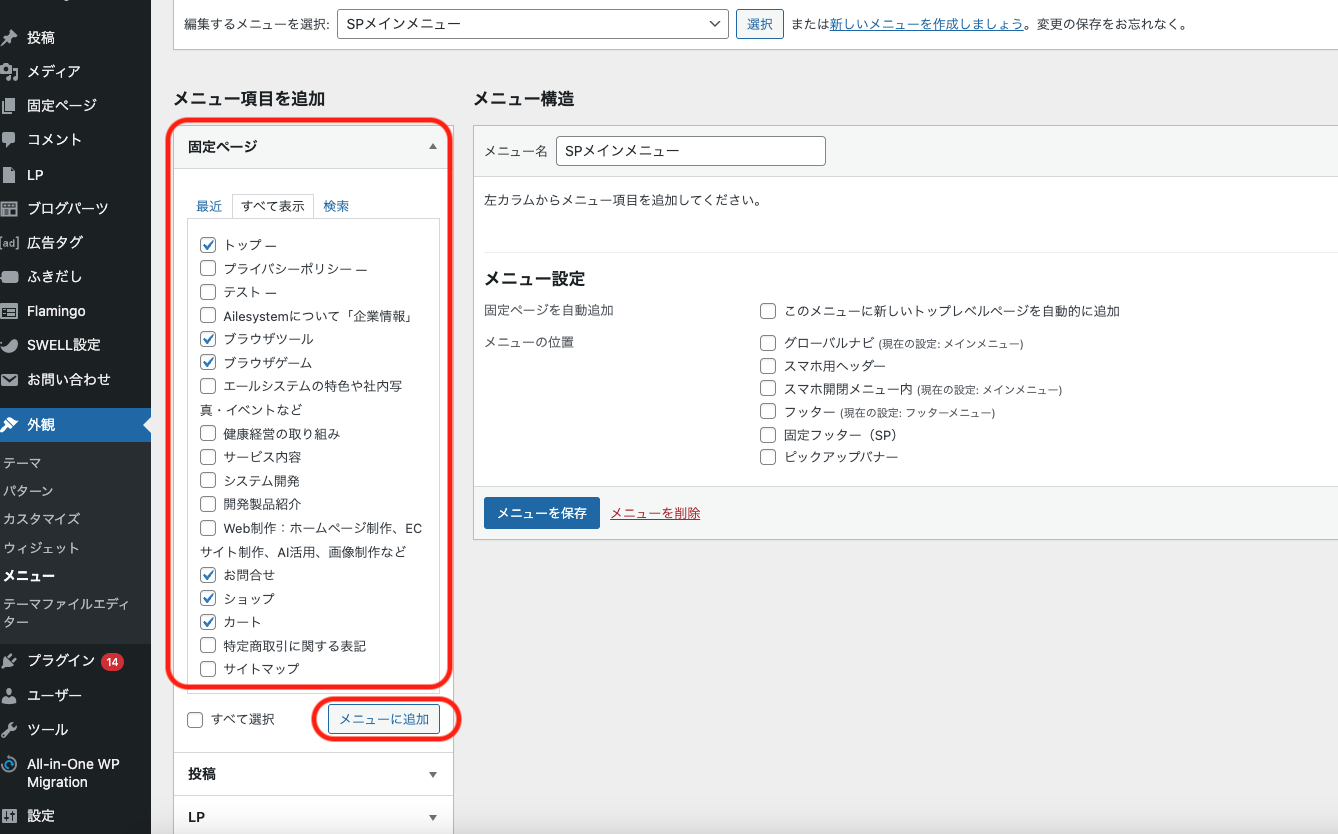
Task: Open the ユーザー person icon
Action: (9, 696)
